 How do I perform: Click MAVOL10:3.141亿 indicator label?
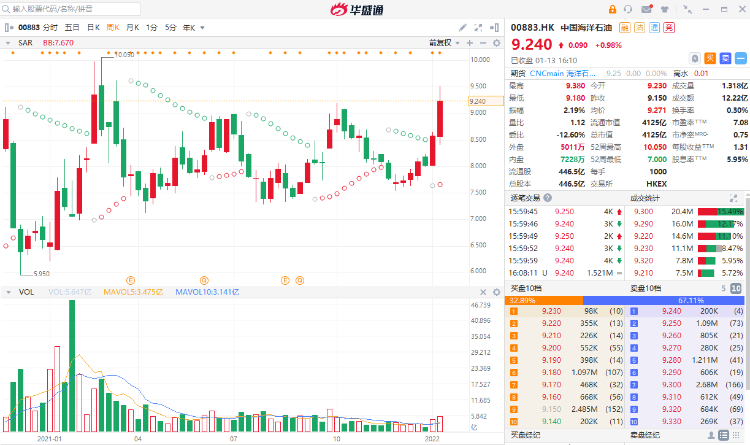tap(207, 292)
